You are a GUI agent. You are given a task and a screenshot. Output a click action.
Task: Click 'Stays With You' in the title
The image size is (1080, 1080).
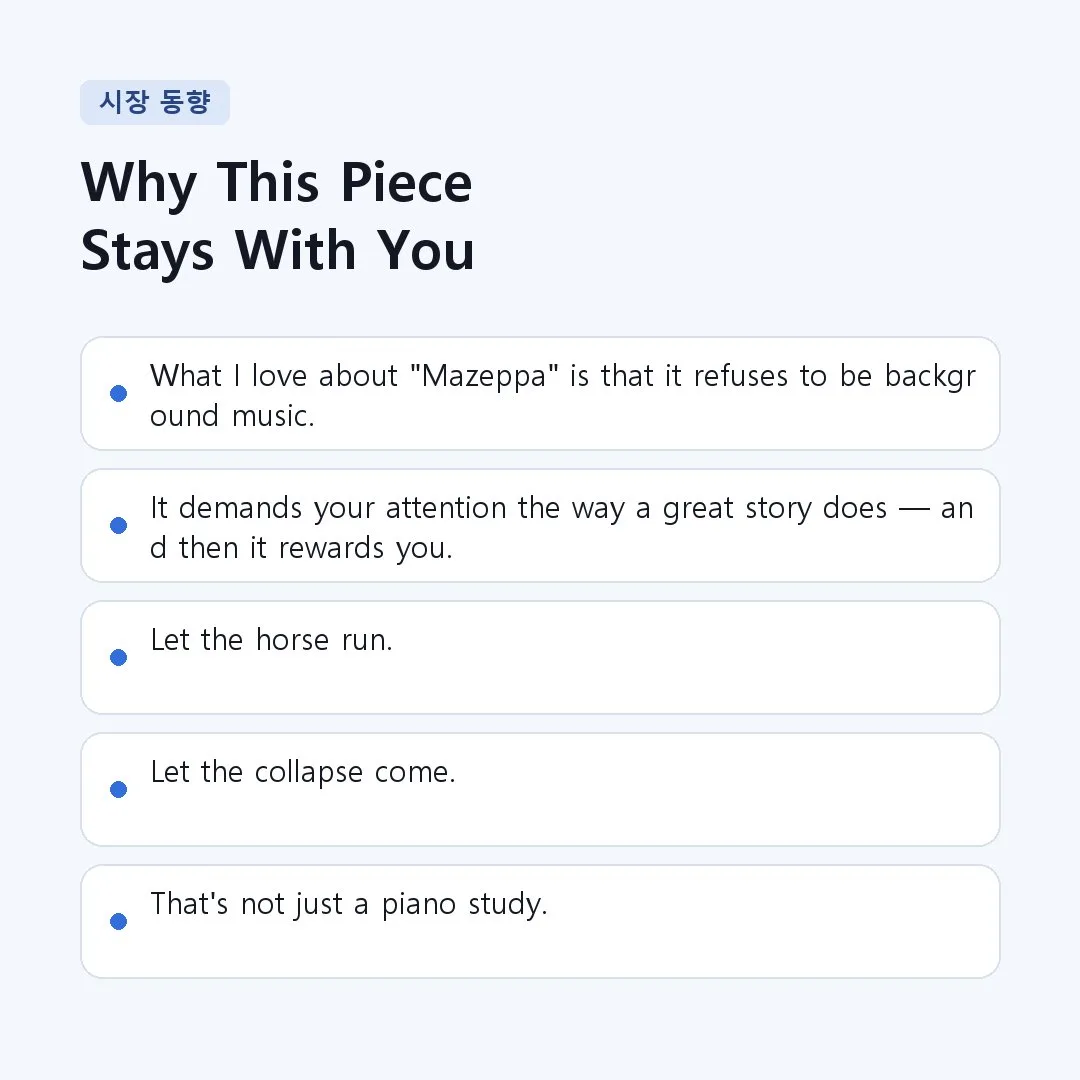277,251
